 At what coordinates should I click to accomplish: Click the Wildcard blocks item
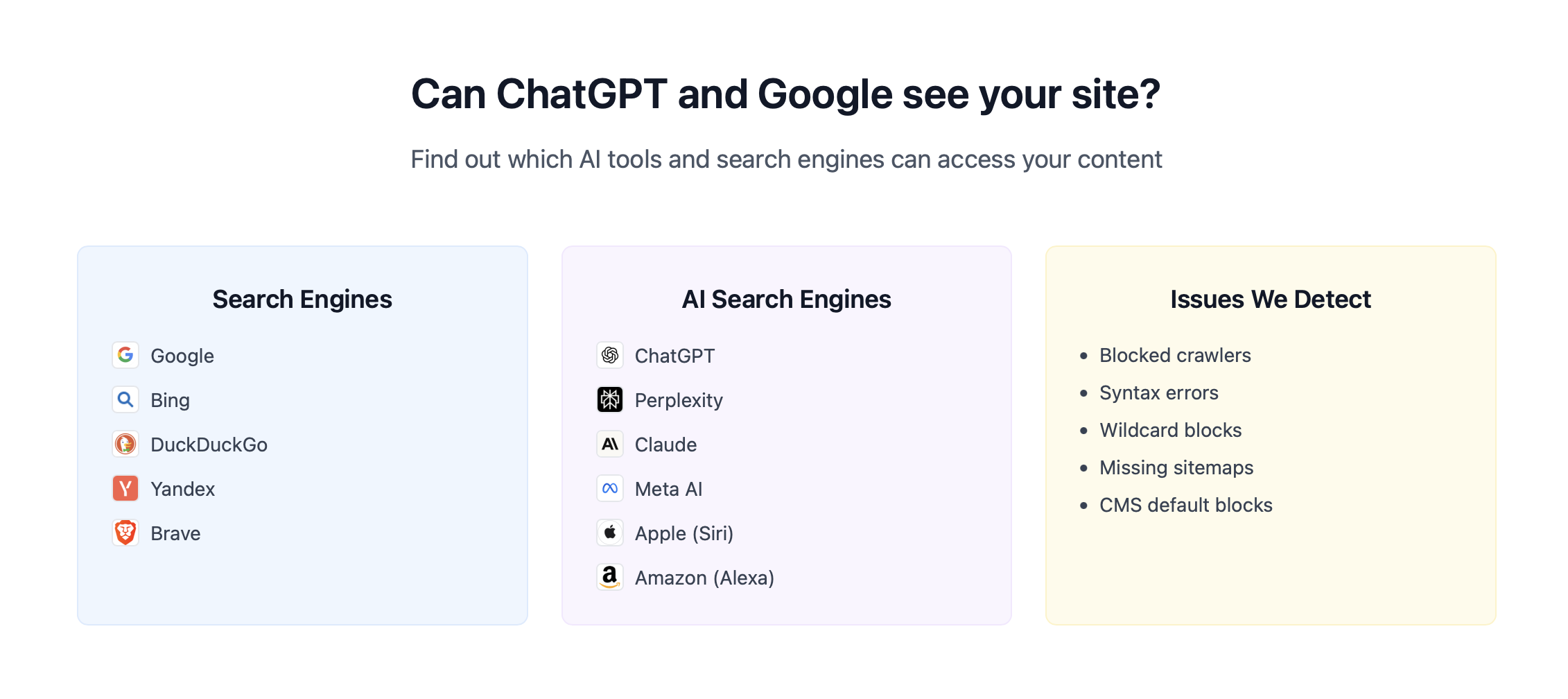tap(1170, 430)
